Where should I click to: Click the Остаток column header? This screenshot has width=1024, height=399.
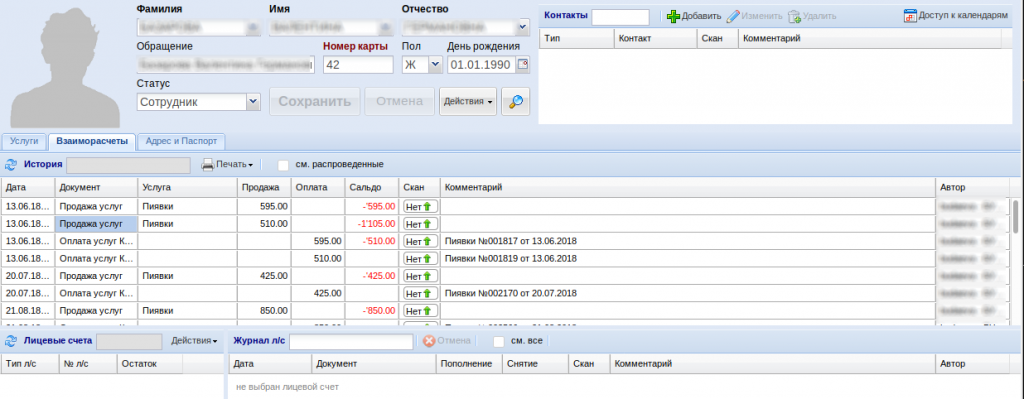click(x=150, y=364)
